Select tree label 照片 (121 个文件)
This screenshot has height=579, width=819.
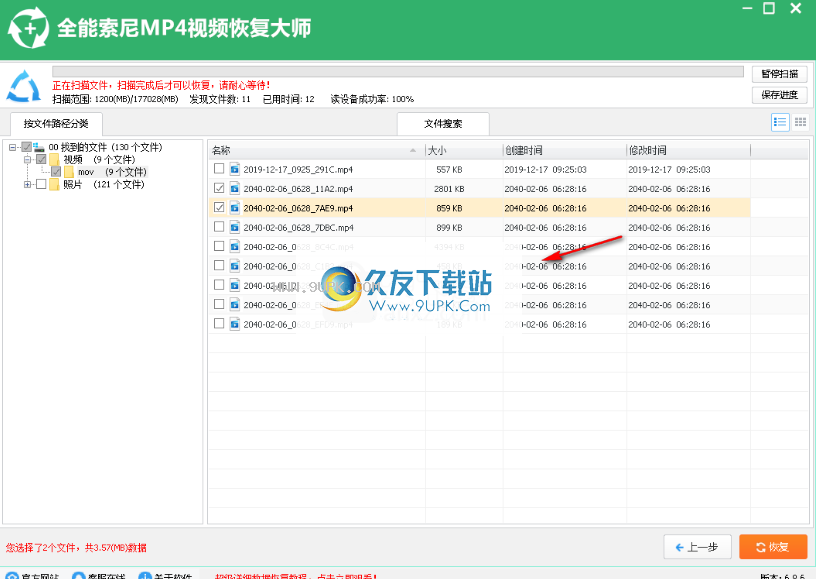[103, 184]
